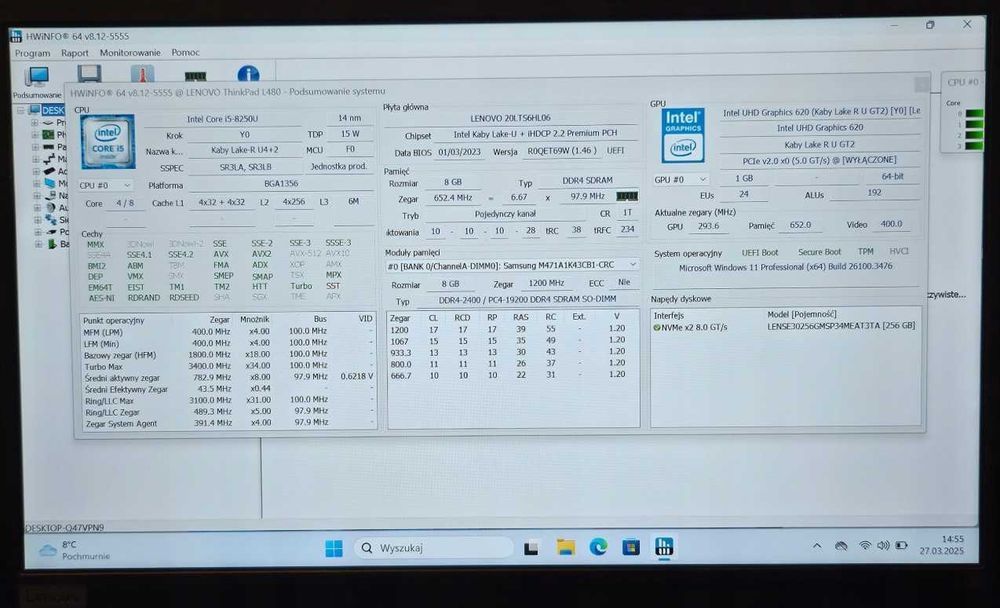Viewport: 1000px width, 608px height.
Task: Click the green memory module toolbar icon
Action: (195, 76)
